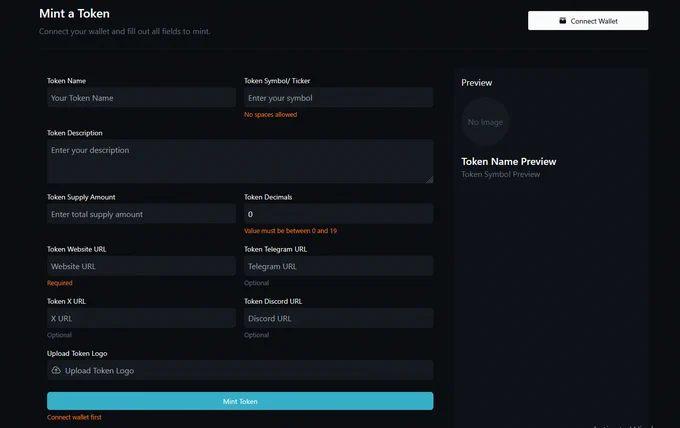Image resolution: width=680 pixels, height=428 pixels.
Task: Click the Connect Wallet button
Action: click(x=588, y=21)
